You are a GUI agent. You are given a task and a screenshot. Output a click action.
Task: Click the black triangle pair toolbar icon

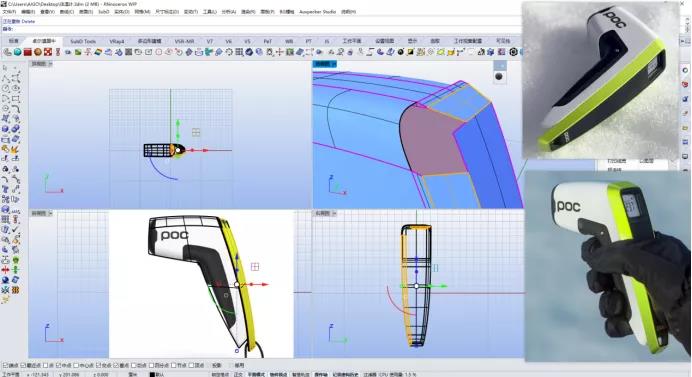click(x=481, y=52)
